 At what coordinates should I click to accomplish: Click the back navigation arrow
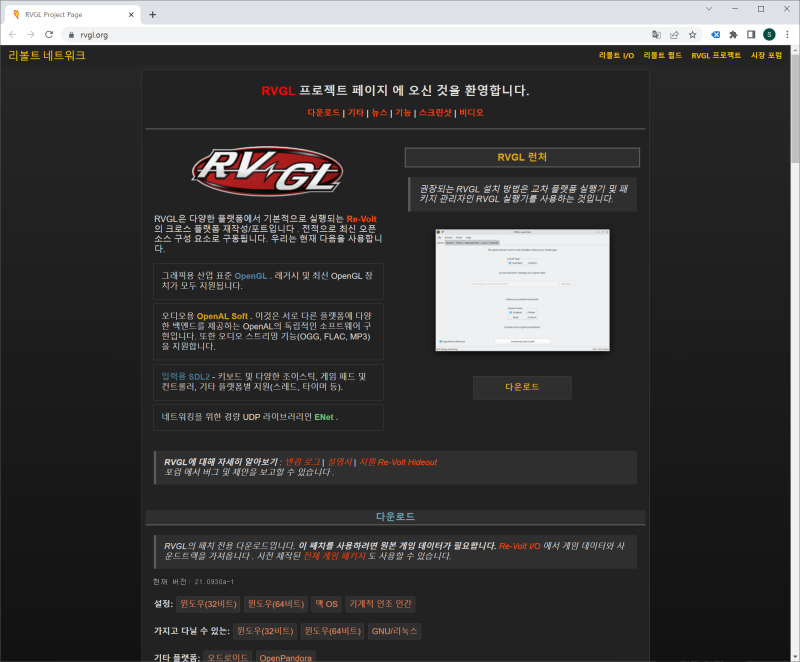click(x=14, y=34)
